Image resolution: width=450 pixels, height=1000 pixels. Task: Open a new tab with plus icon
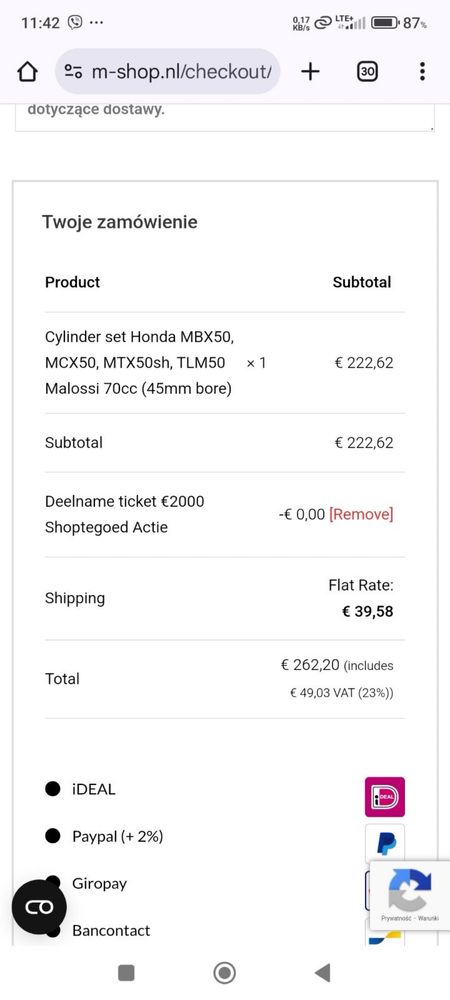pyautogui.click(x=310, y=71)
